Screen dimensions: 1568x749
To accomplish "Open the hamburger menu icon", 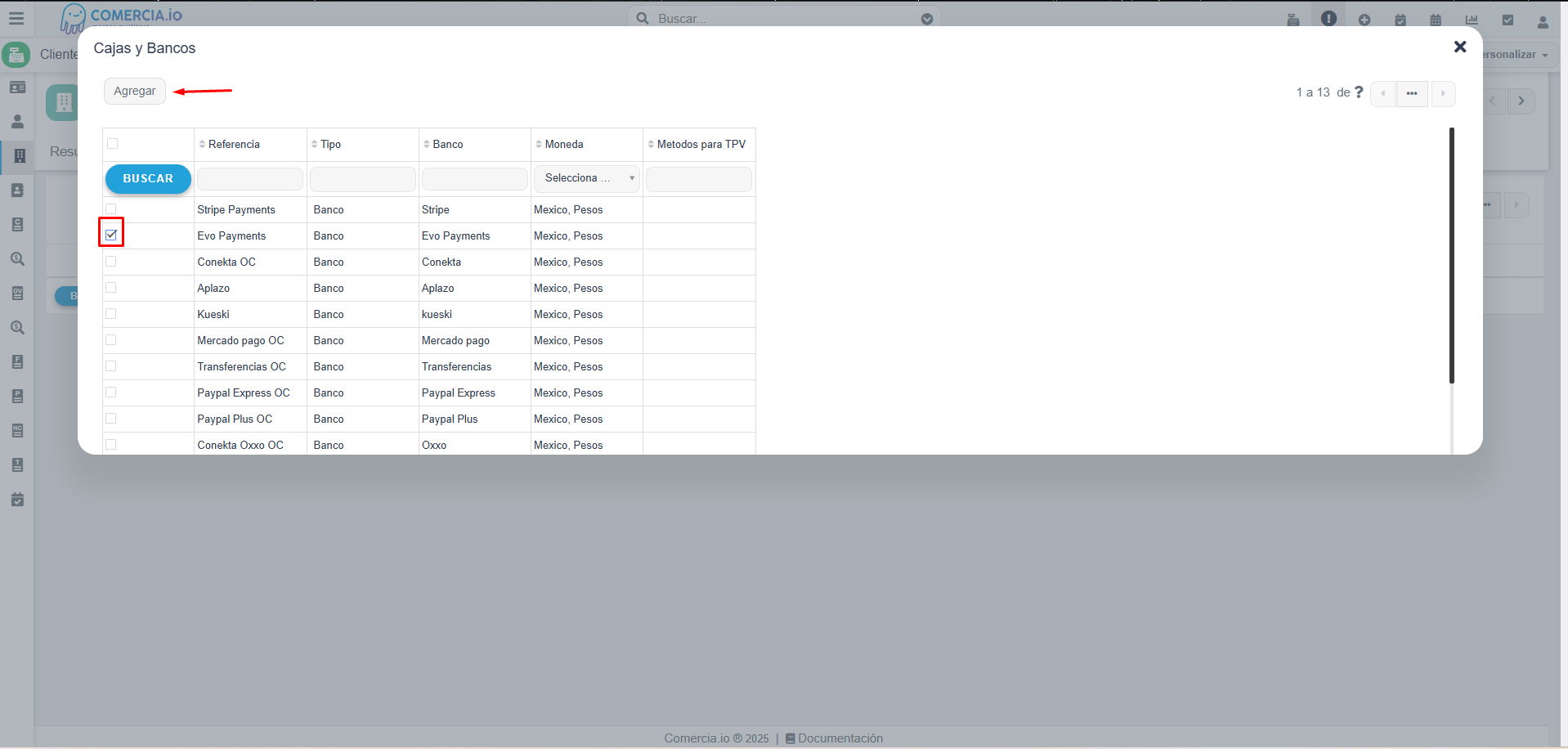I will 16,18.
